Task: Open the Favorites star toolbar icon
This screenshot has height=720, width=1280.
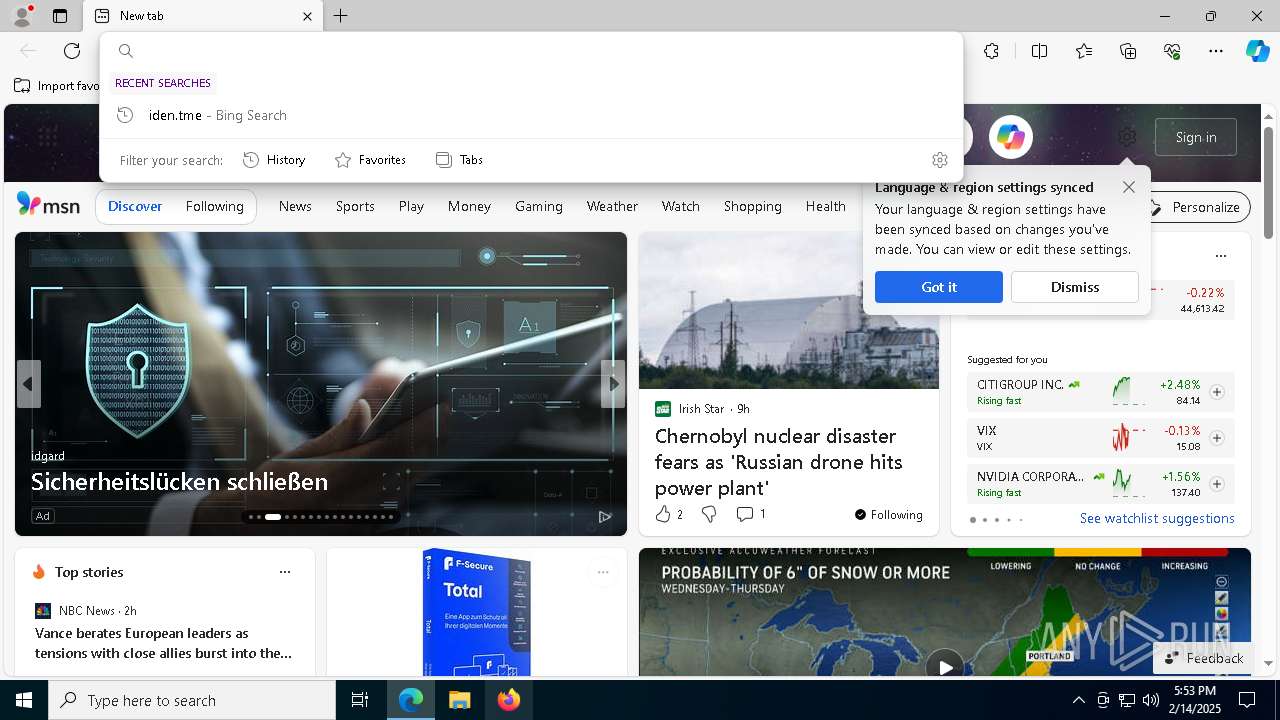Action: pyautogui.click(x=1084, y=51)
